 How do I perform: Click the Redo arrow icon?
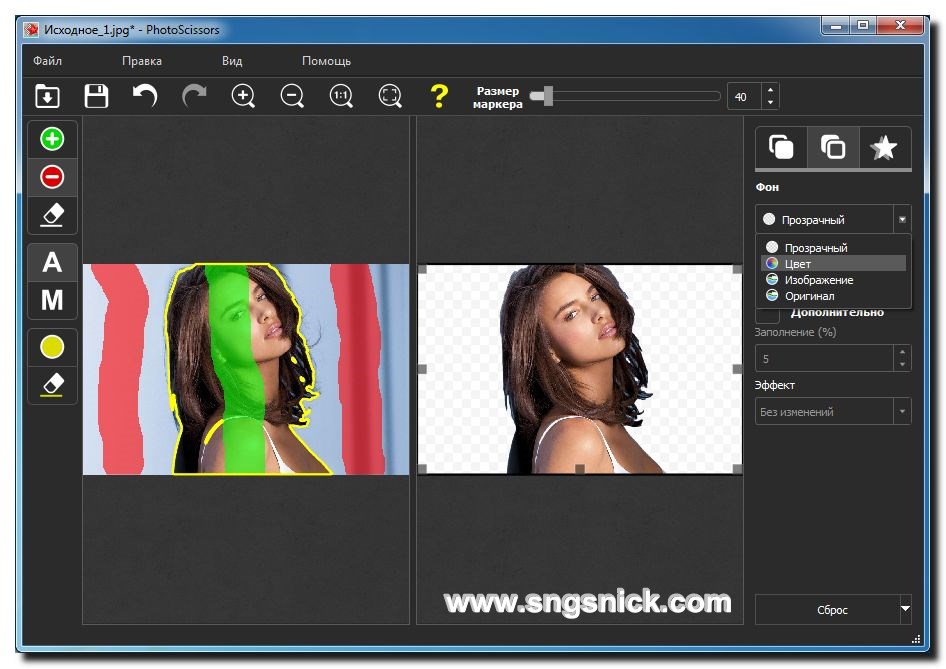tap(194, 96)
